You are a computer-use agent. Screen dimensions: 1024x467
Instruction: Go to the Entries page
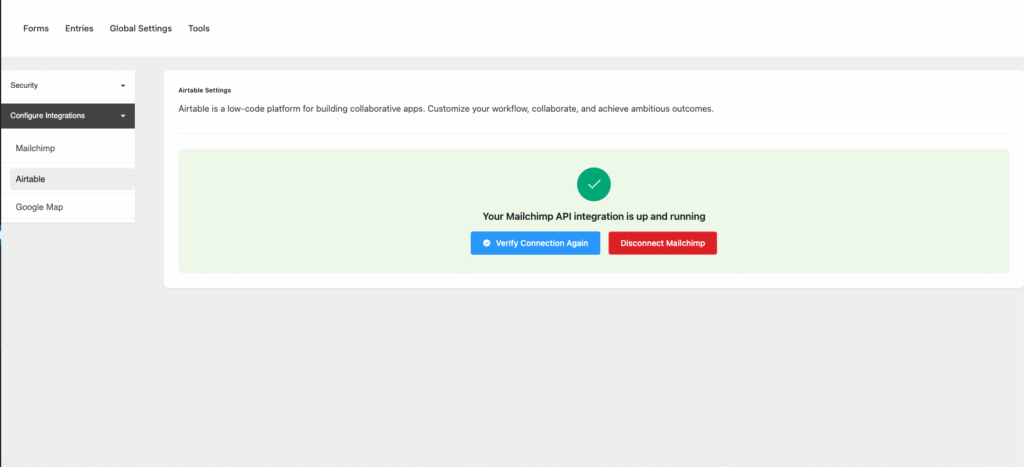tap(79, 28)
